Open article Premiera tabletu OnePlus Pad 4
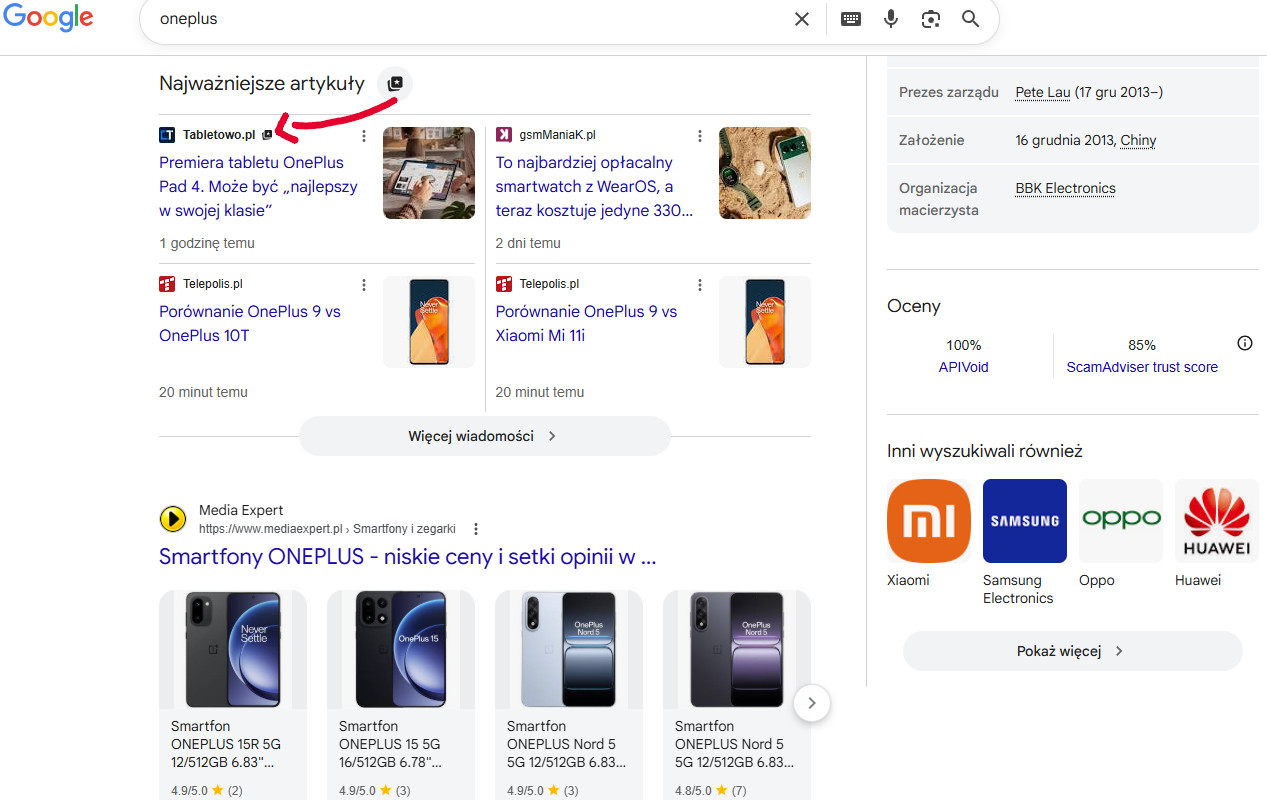Image resolution: width=1267 pixels, height=800 pixels. click(258, 187)
